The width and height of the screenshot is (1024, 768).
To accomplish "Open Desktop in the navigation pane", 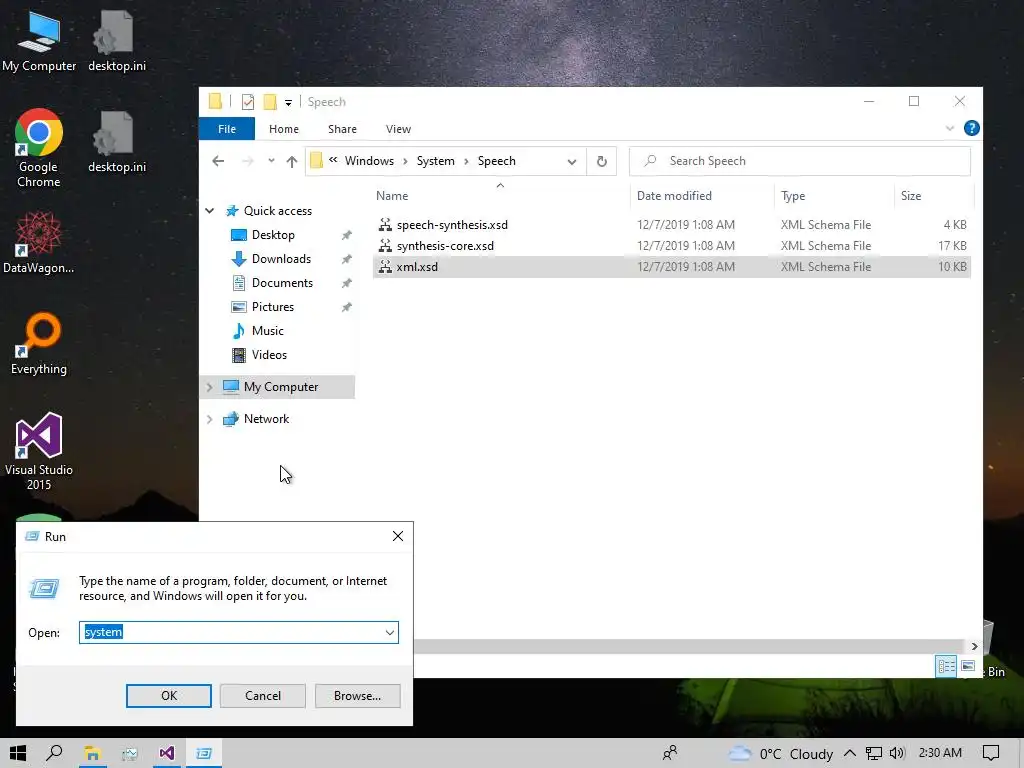I will point(273,234).
